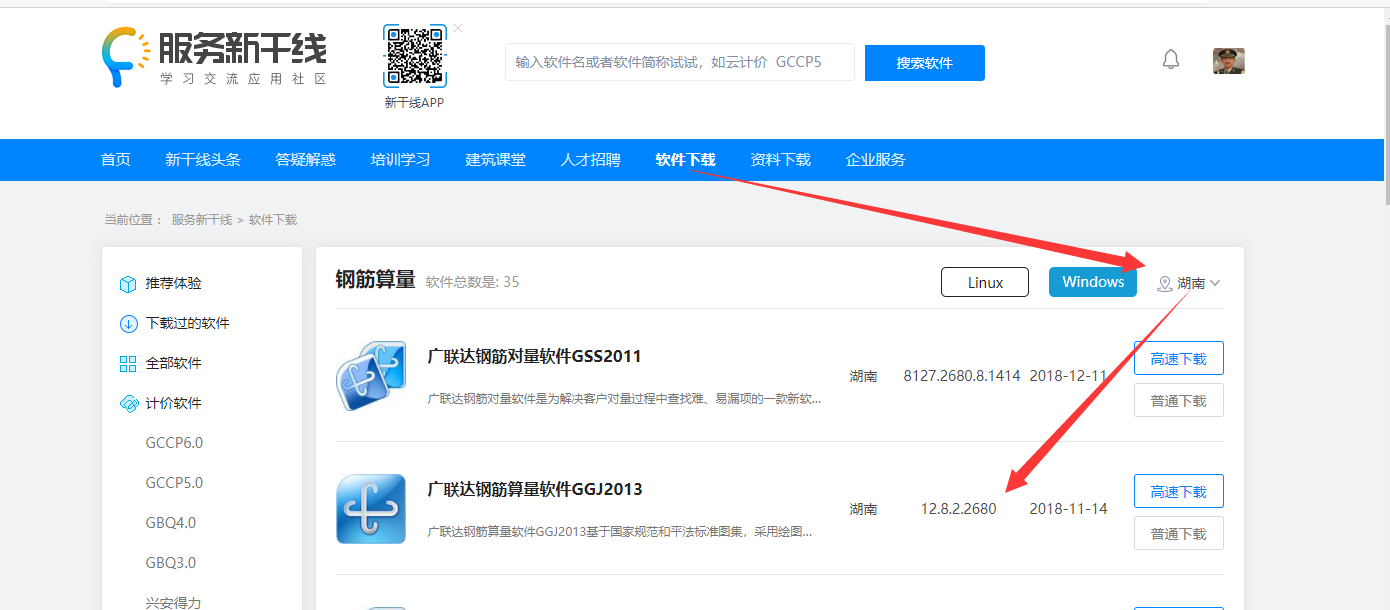
Task: Open the user avatar profile
Action: point(1229,61)
